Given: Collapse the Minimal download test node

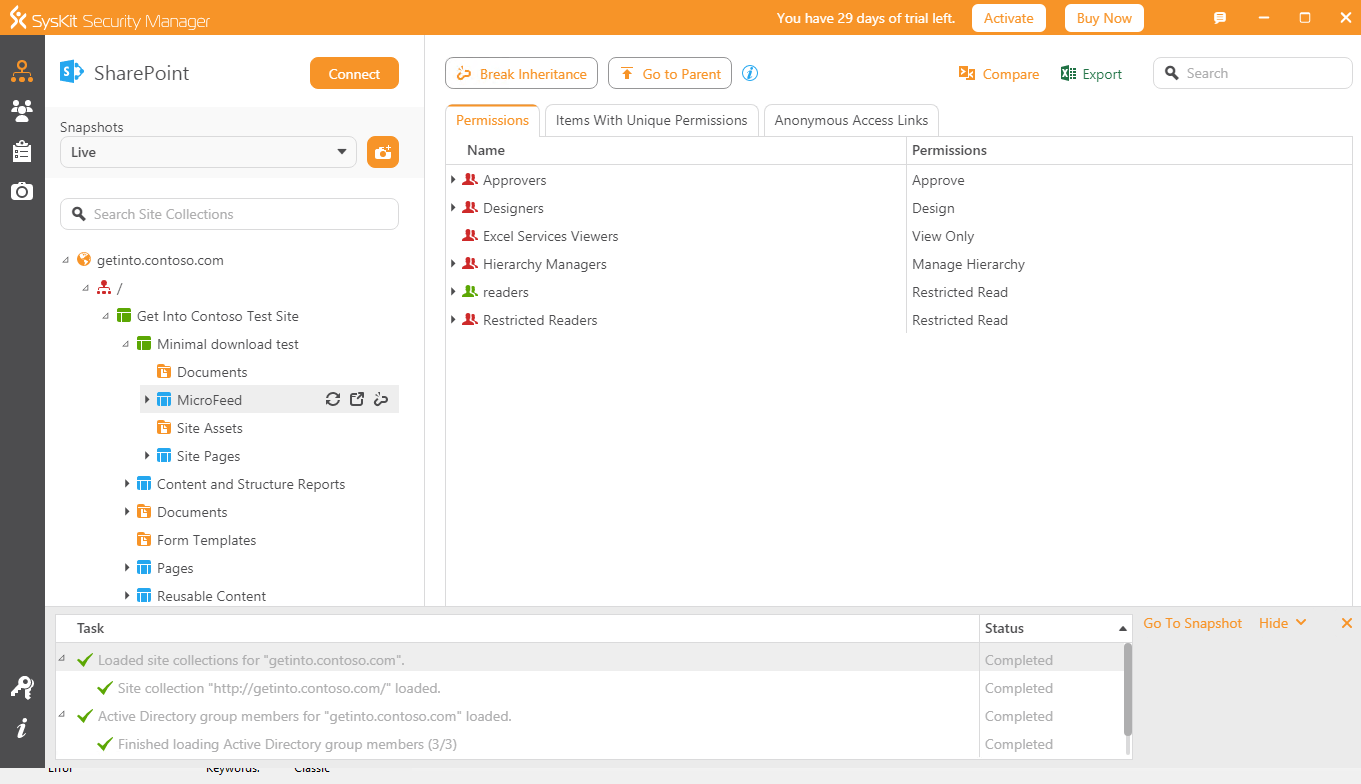Looking at the screenshot, I should click(x=126, y=344).
